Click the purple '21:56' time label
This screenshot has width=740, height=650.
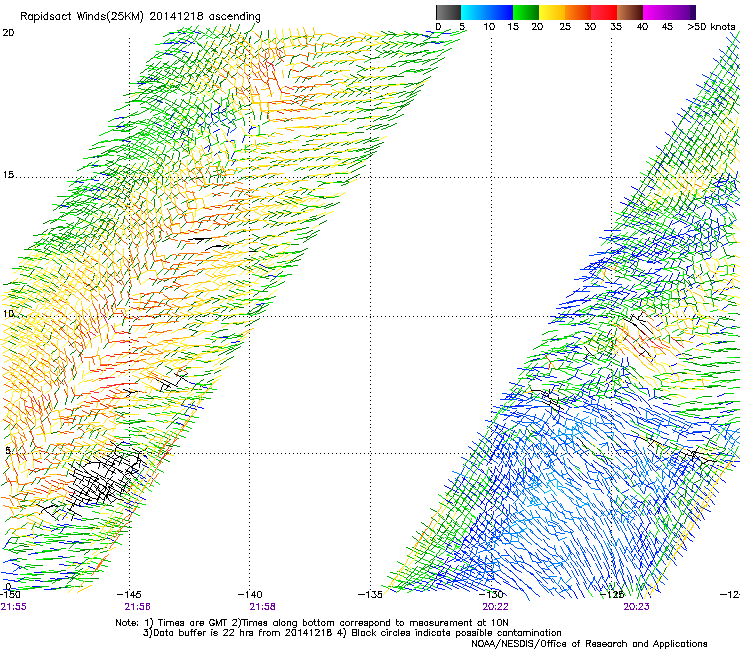(x=137, y=607)
